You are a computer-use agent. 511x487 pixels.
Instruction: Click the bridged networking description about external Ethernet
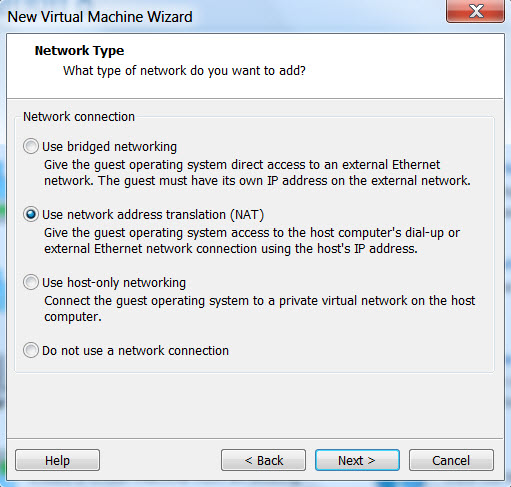257,173
